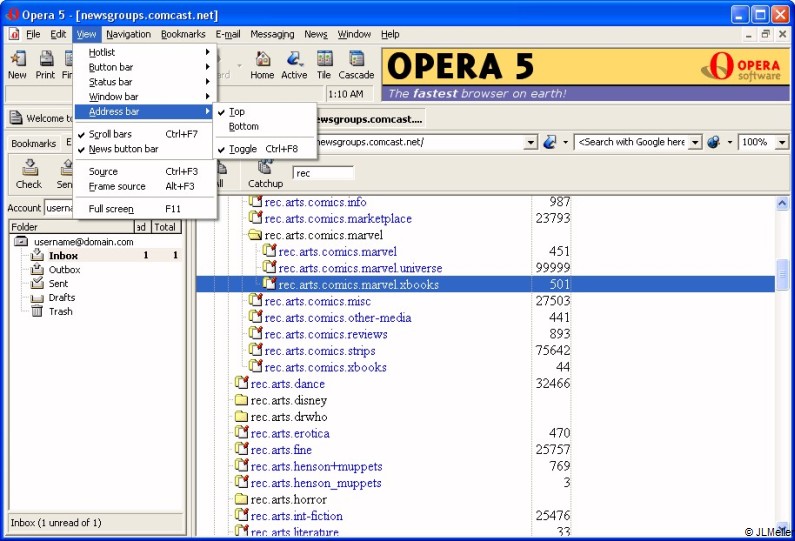
Task: Click the Opera icon left of File menu
Action: 14,34
